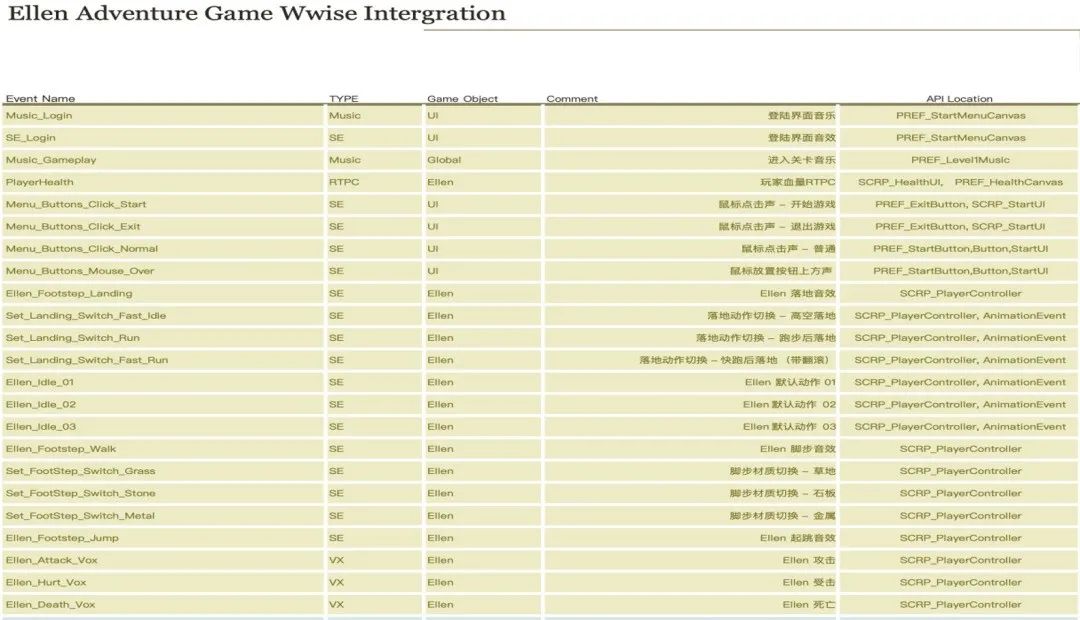This screenshot has height=620, width=1080.
Task: Click the API location in the Ellen_Idle_01 row
Action: [x=960, y=382]
